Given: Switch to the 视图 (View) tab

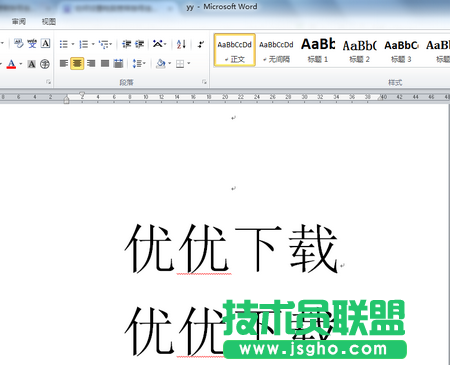Looking at the screenshot, I should (49, 22).
